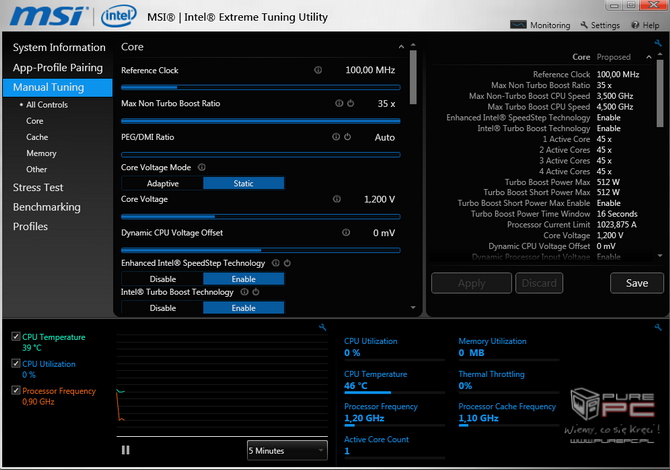Show info icon for Core Voltage
Viewport: 670px width, 470px height.
pos(337,199)
